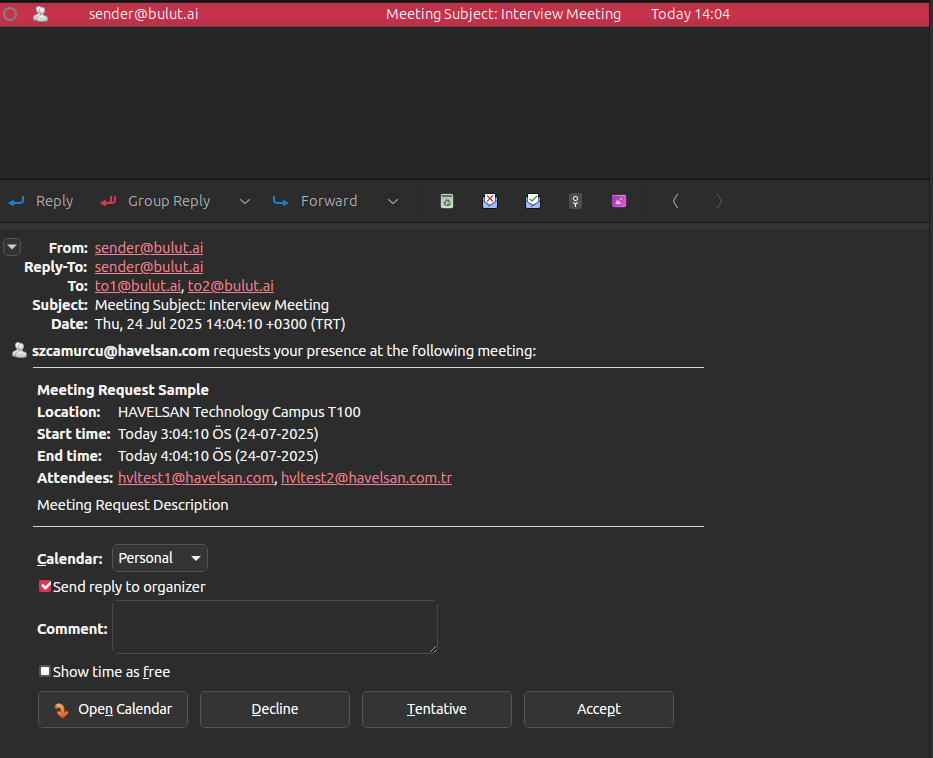Click into the Comment text box
Viewport: 933px width, 758px height.
pos(275,627)
